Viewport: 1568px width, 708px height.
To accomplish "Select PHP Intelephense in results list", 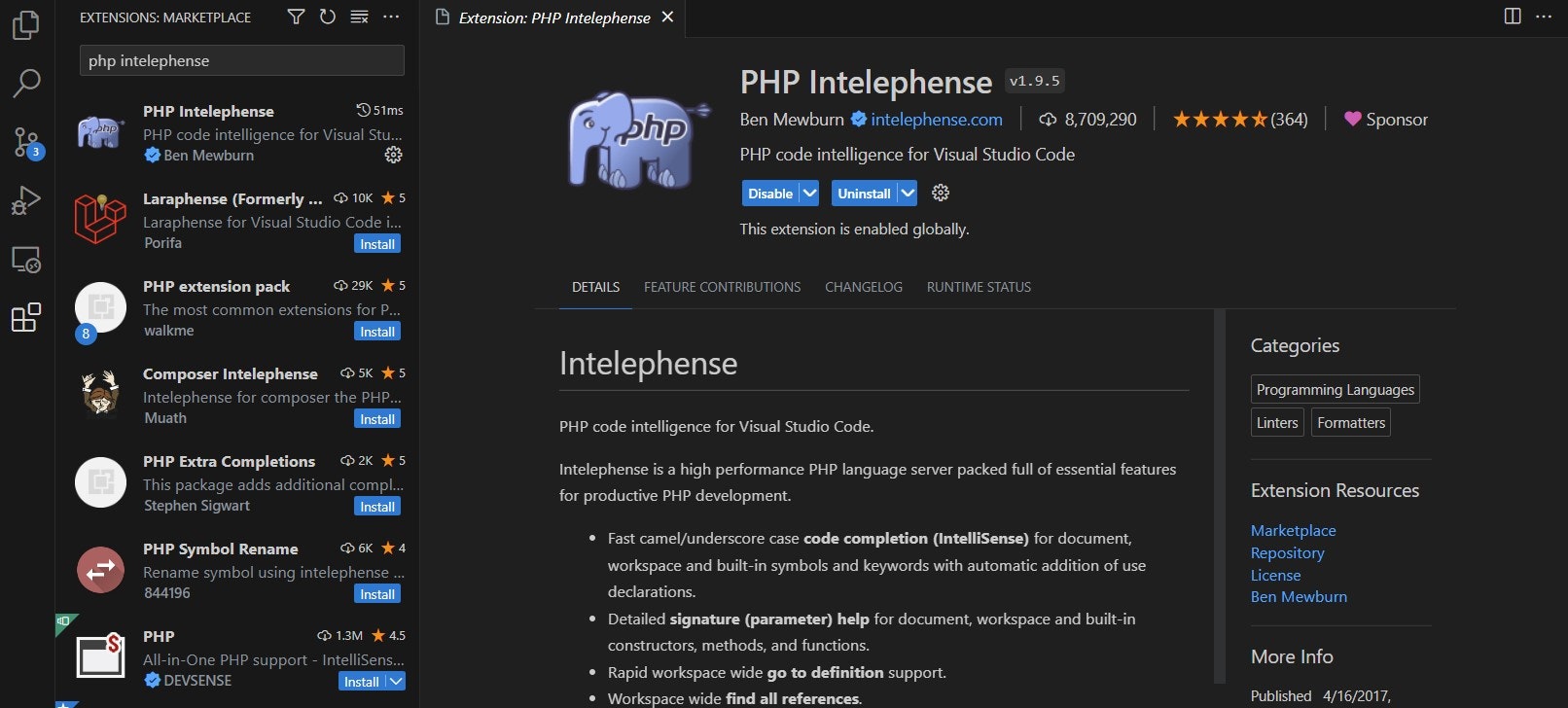I will coord(237,132).
